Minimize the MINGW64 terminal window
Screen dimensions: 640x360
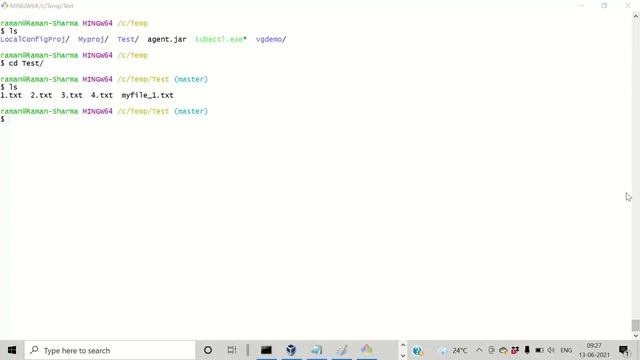tap(581, 5)
